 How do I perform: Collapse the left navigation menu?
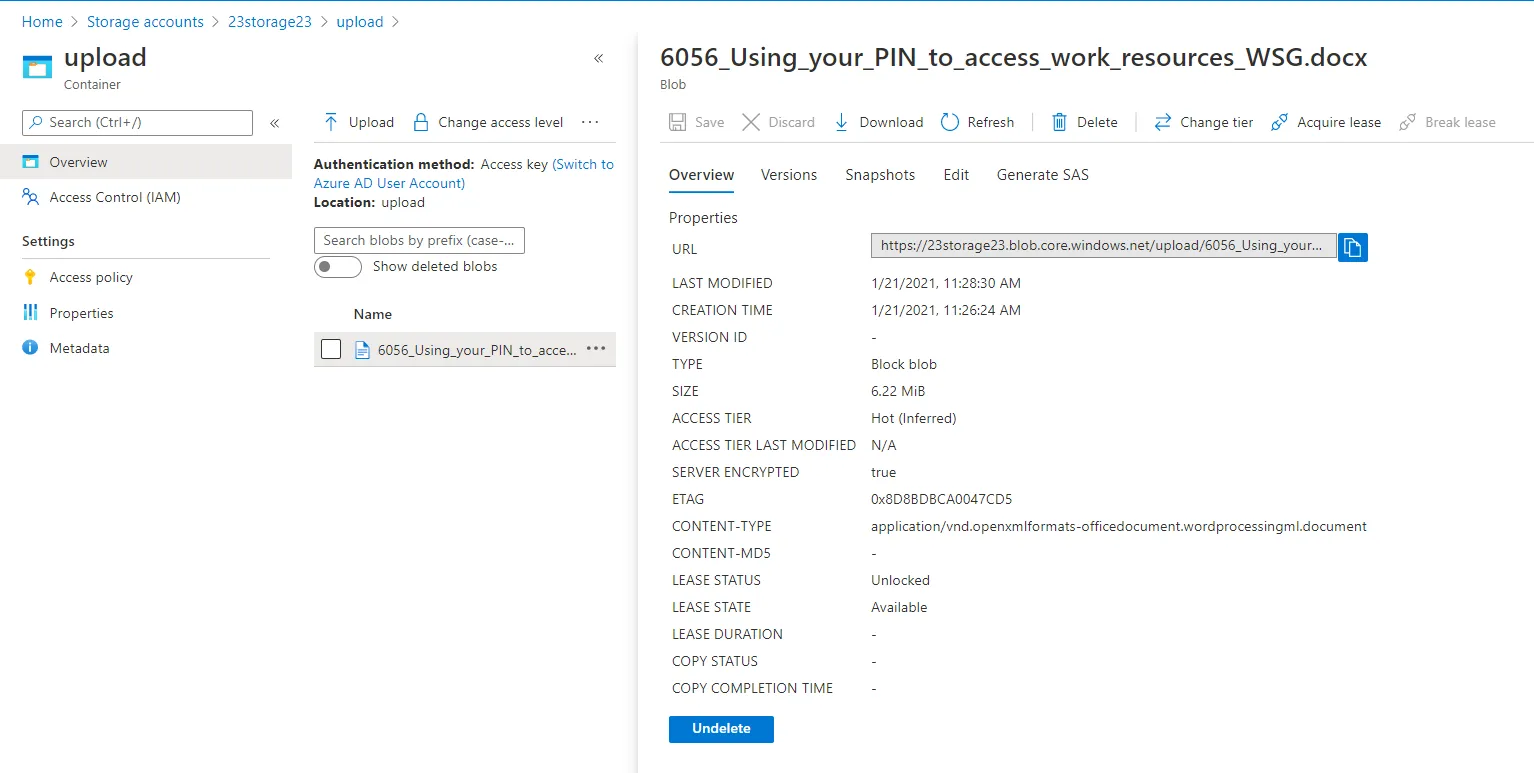pyautogui.click(x=274, y=123)
